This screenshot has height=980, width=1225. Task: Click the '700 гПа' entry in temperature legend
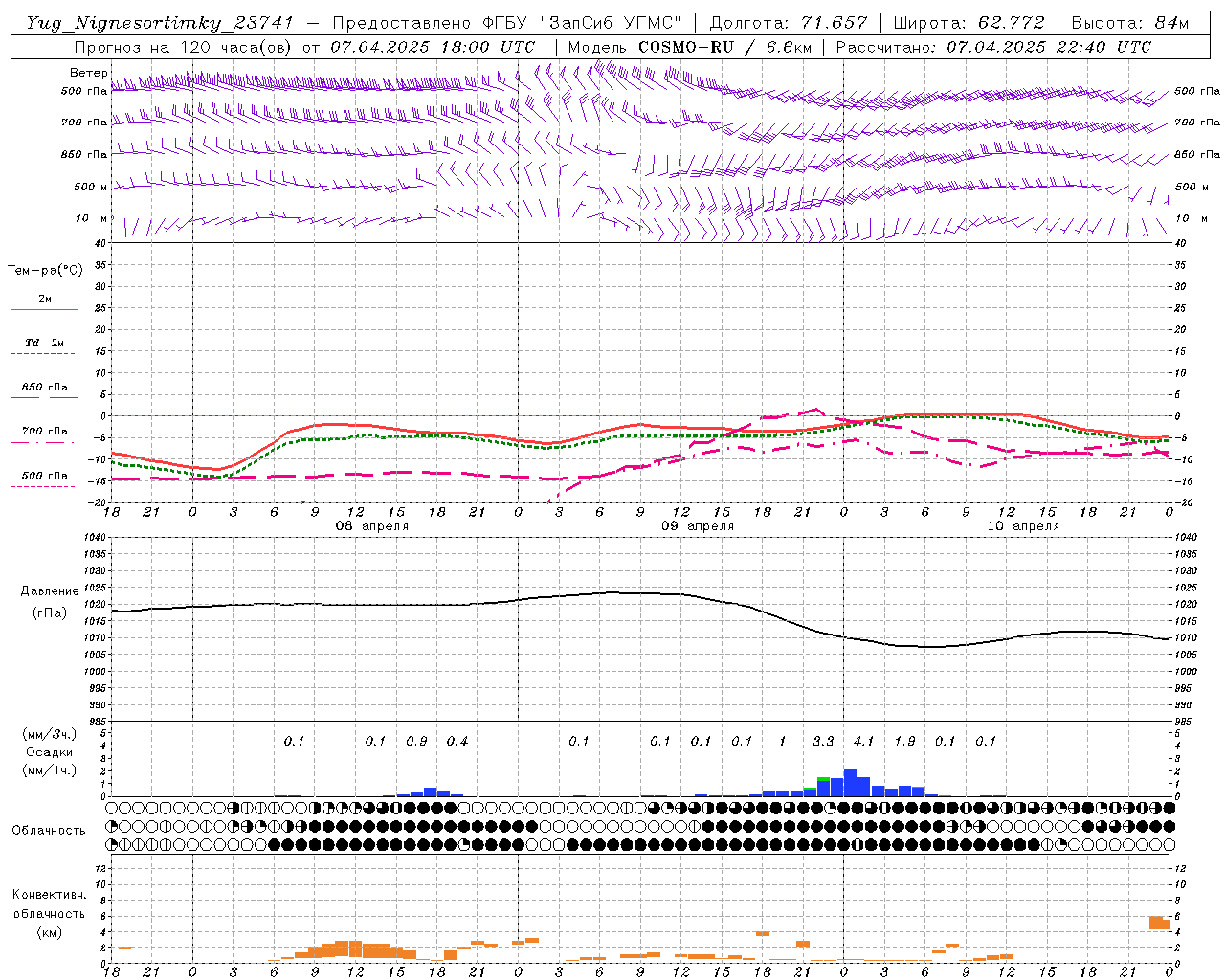click(44, 432)
